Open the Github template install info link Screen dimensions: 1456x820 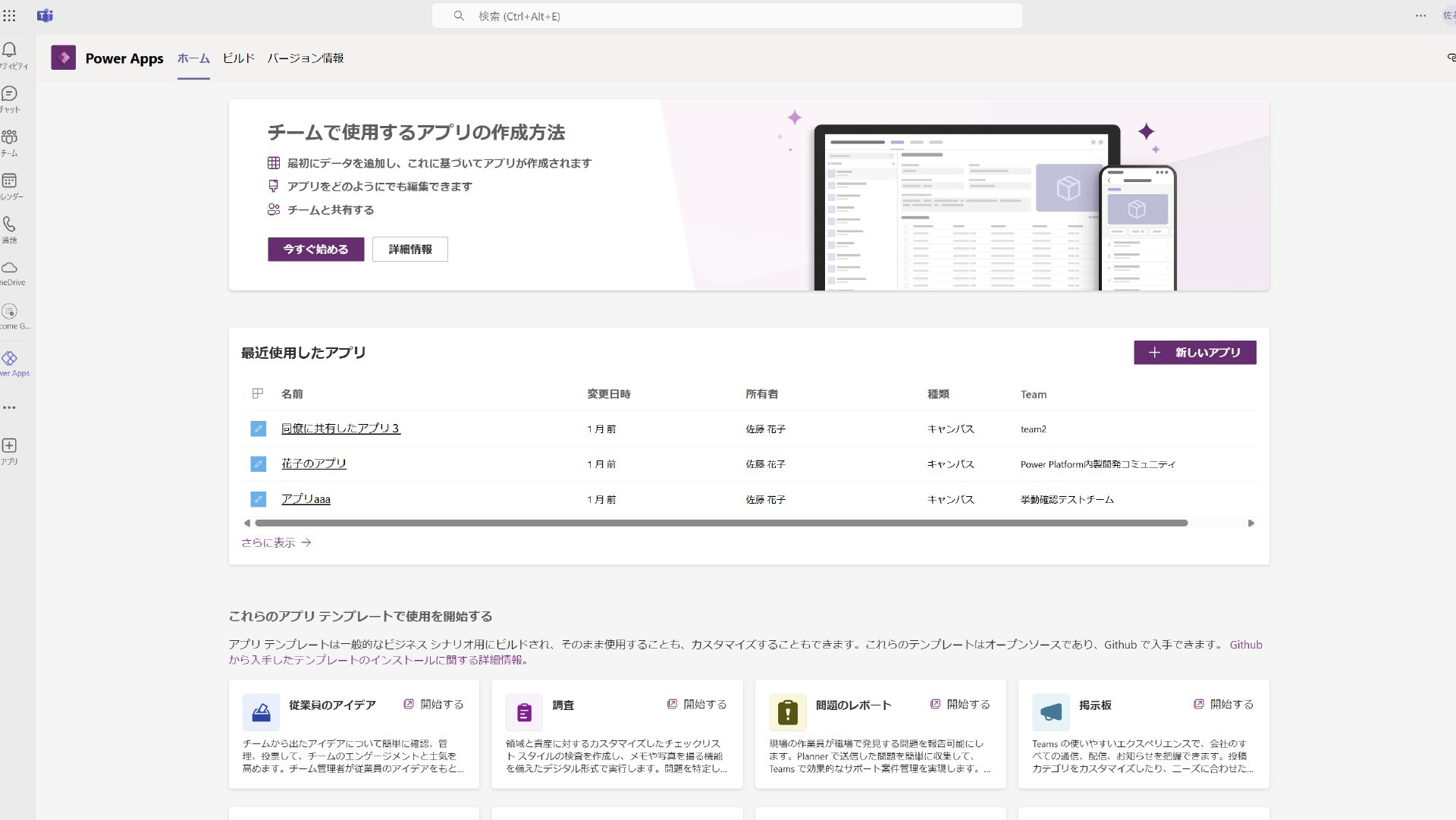[x=379, y=660]
